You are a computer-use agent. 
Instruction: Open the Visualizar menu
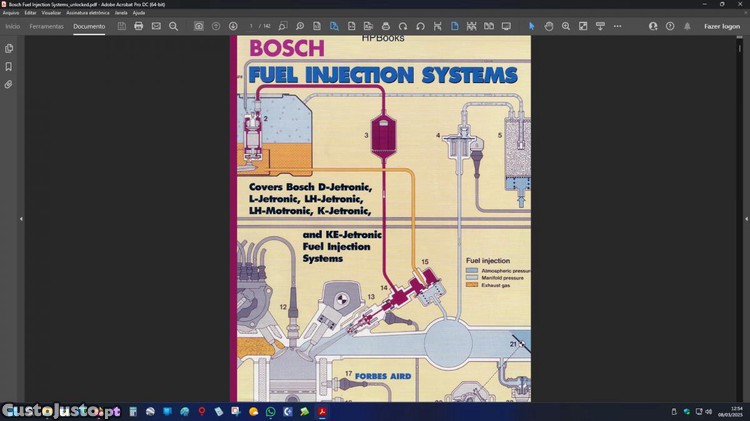[50, 12]
